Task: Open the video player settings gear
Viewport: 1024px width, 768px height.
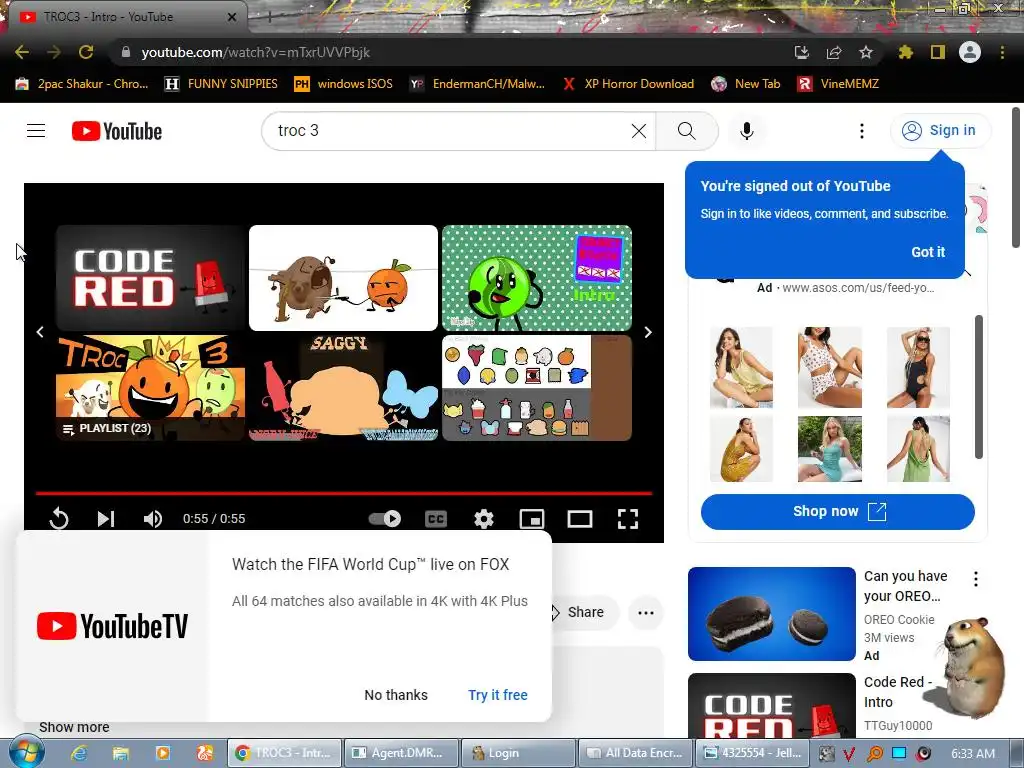Action: click(x=483, y=519)
